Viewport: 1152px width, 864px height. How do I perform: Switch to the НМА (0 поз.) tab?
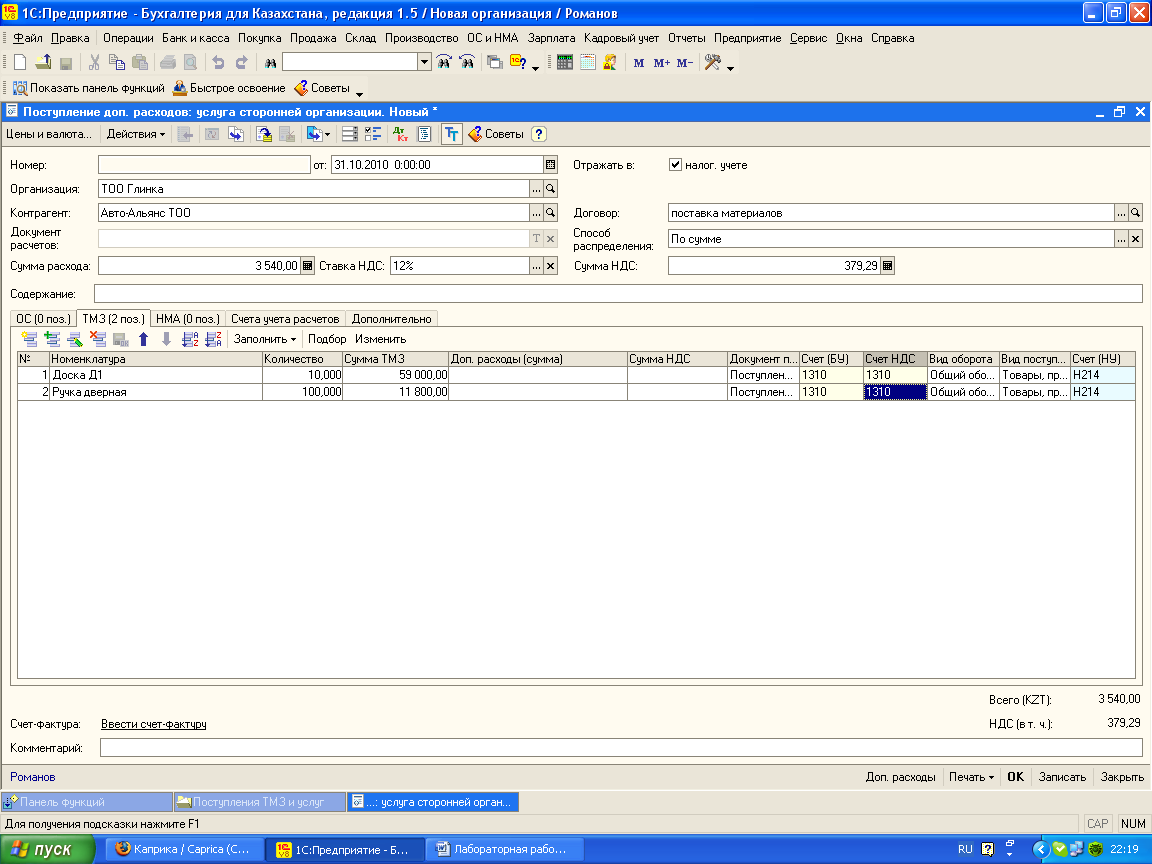[x=188, y=319]
